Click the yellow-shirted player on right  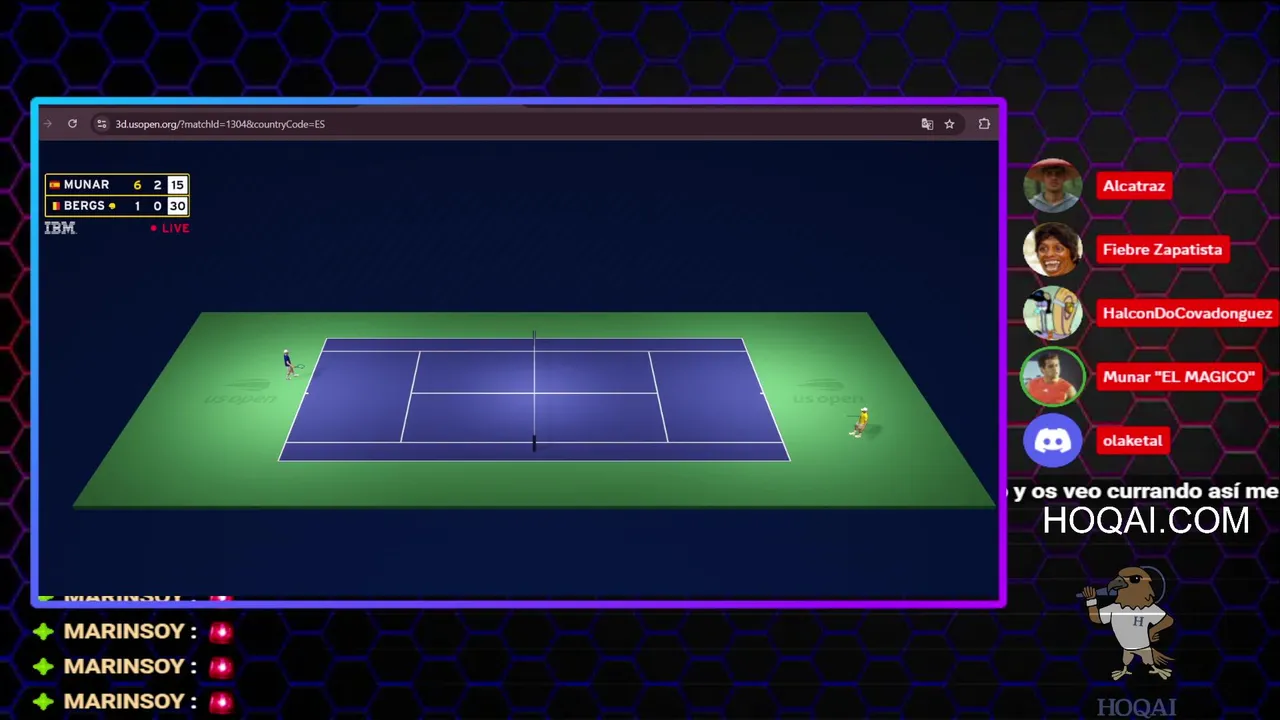860,421
